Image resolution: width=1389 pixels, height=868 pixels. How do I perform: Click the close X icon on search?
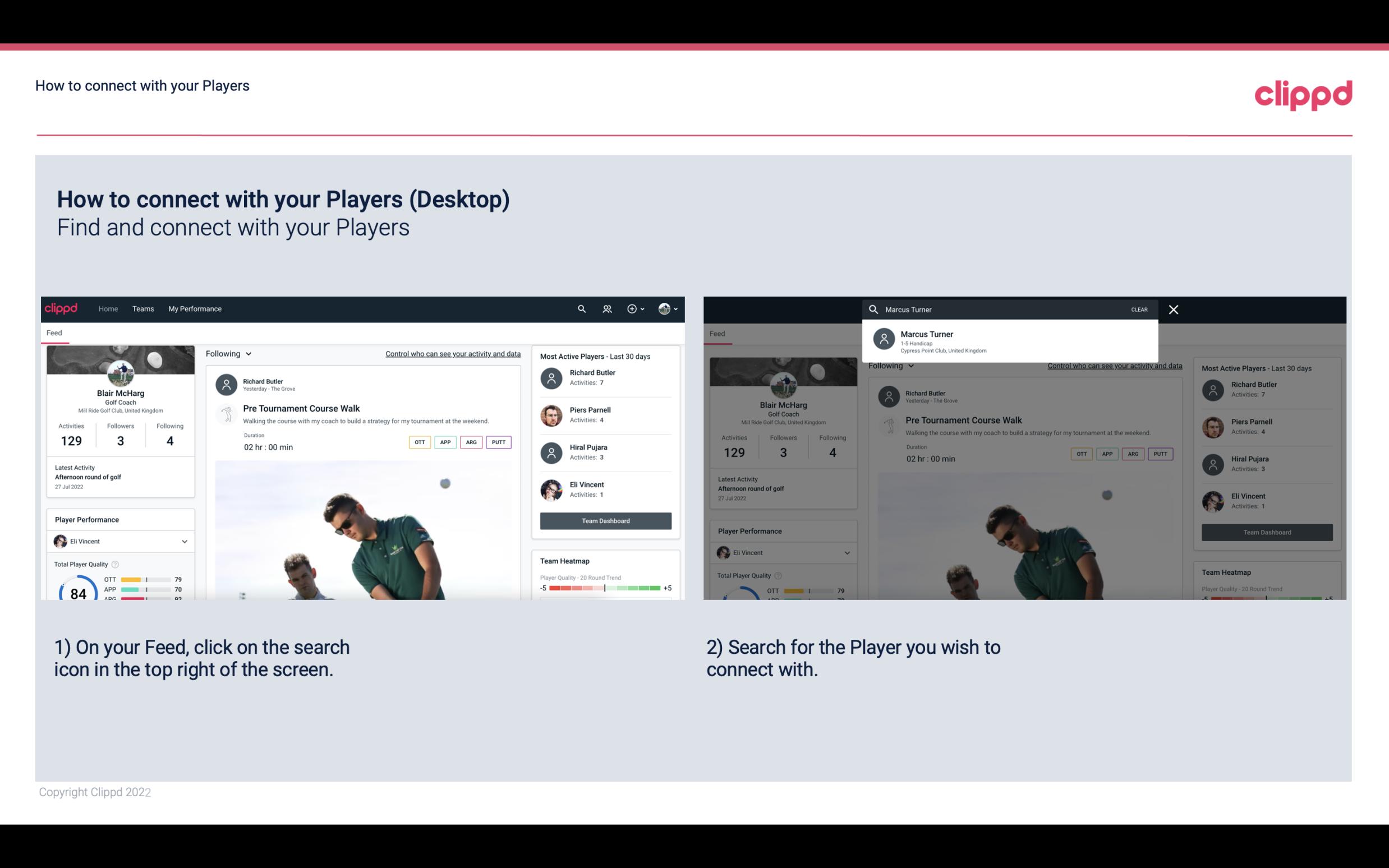pos(1175,309)
